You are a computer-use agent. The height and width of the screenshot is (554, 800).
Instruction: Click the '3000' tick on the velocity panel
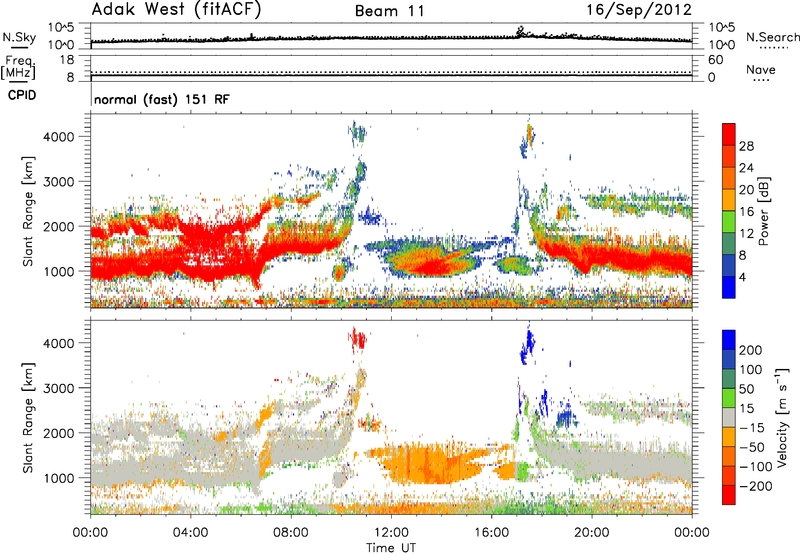pos(59,388)
